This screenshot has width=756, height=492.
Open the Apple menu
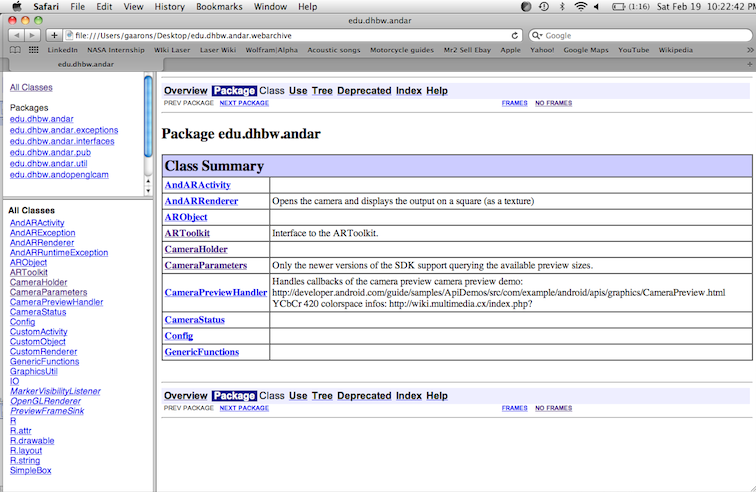click(x=16, y=6)
